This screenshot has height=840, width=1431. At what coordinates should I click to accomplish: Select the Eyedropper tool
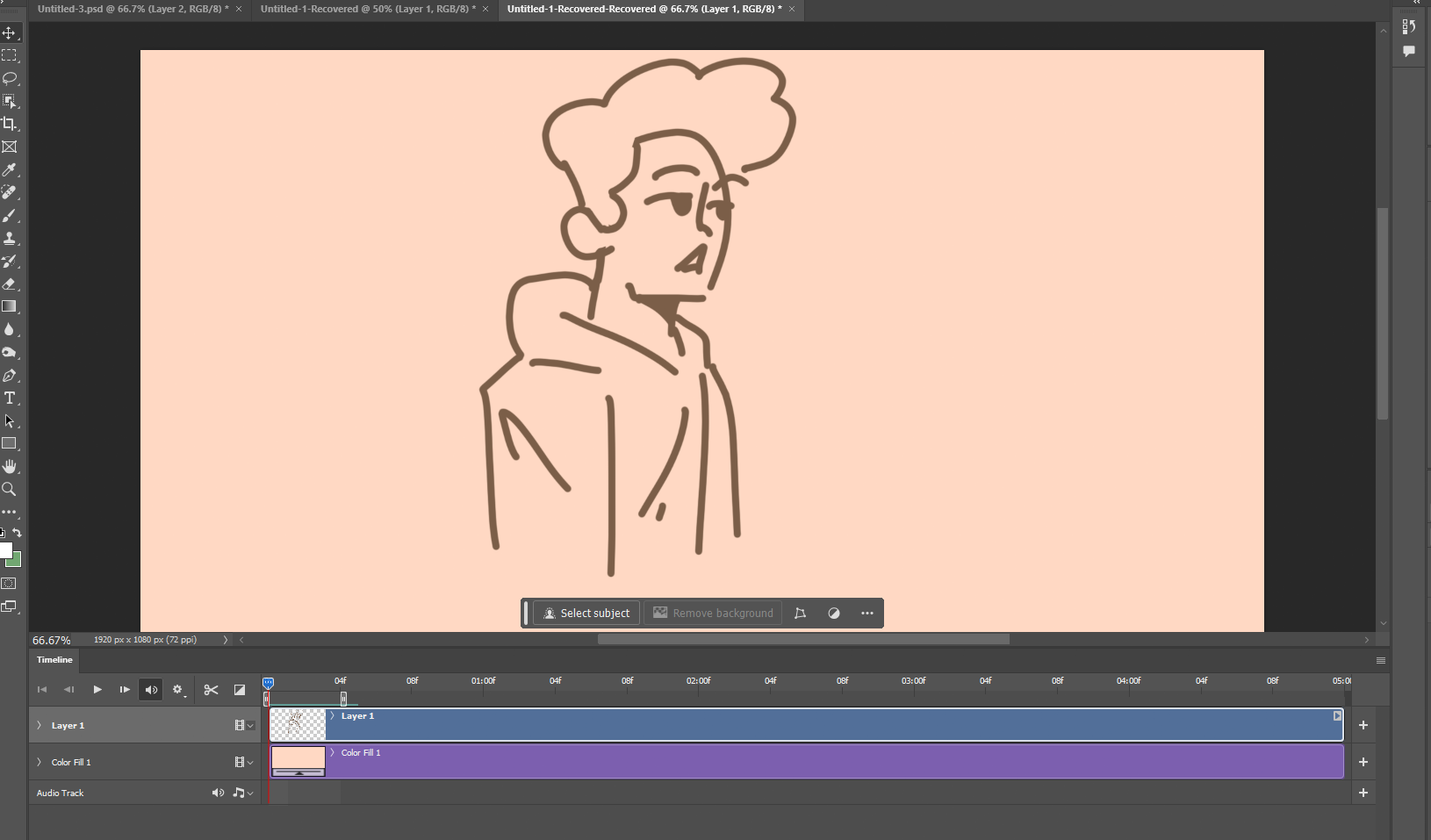click(10, 169)
